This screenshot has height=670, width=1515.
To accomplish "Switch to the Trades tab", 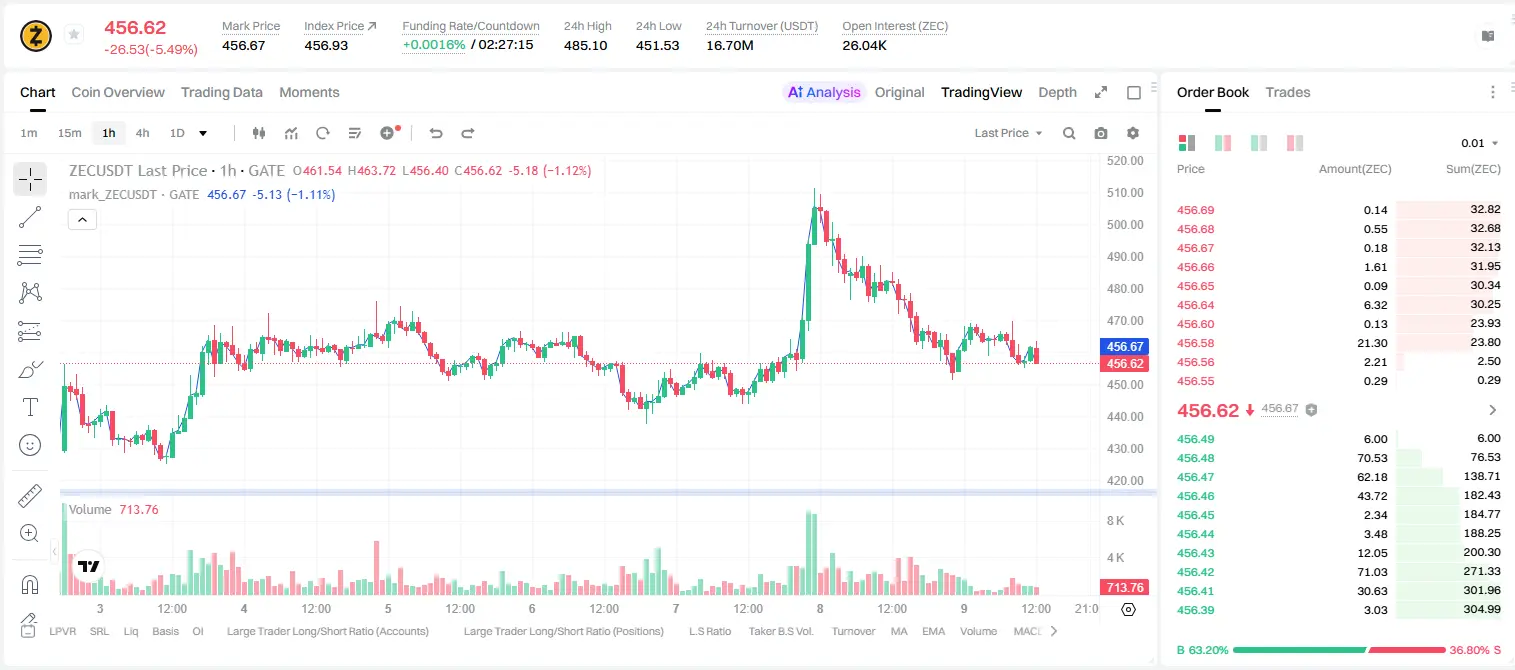I will [1287, 92].
